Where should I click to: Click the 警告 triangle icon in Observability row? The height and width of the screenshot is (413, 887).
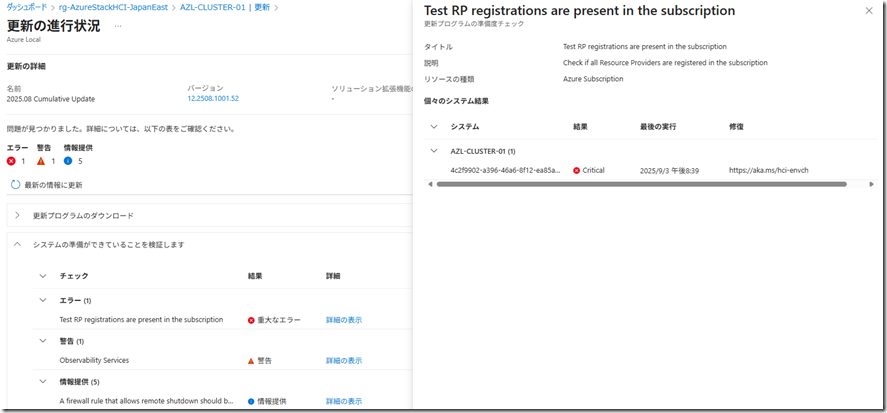point(251,360)
